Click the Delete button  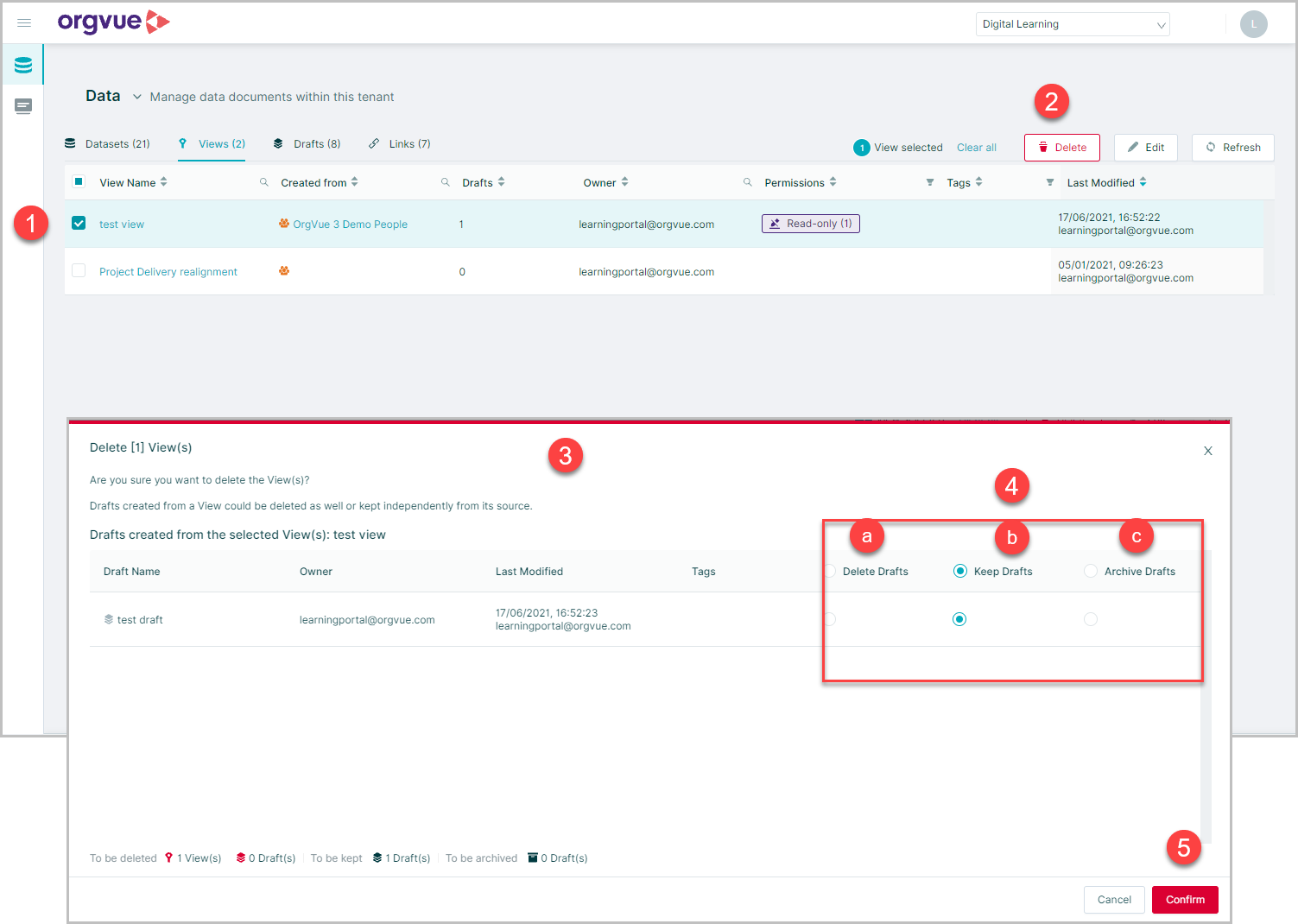(1062, 148)
